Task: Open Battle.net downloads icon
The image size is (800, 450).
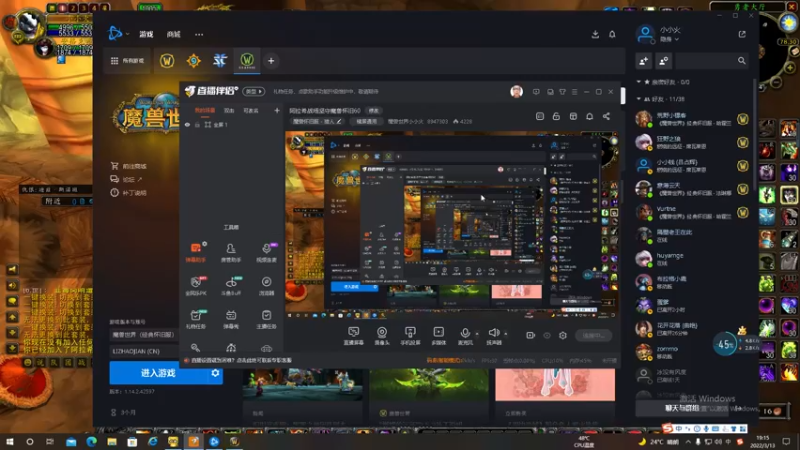Action: 595,34
